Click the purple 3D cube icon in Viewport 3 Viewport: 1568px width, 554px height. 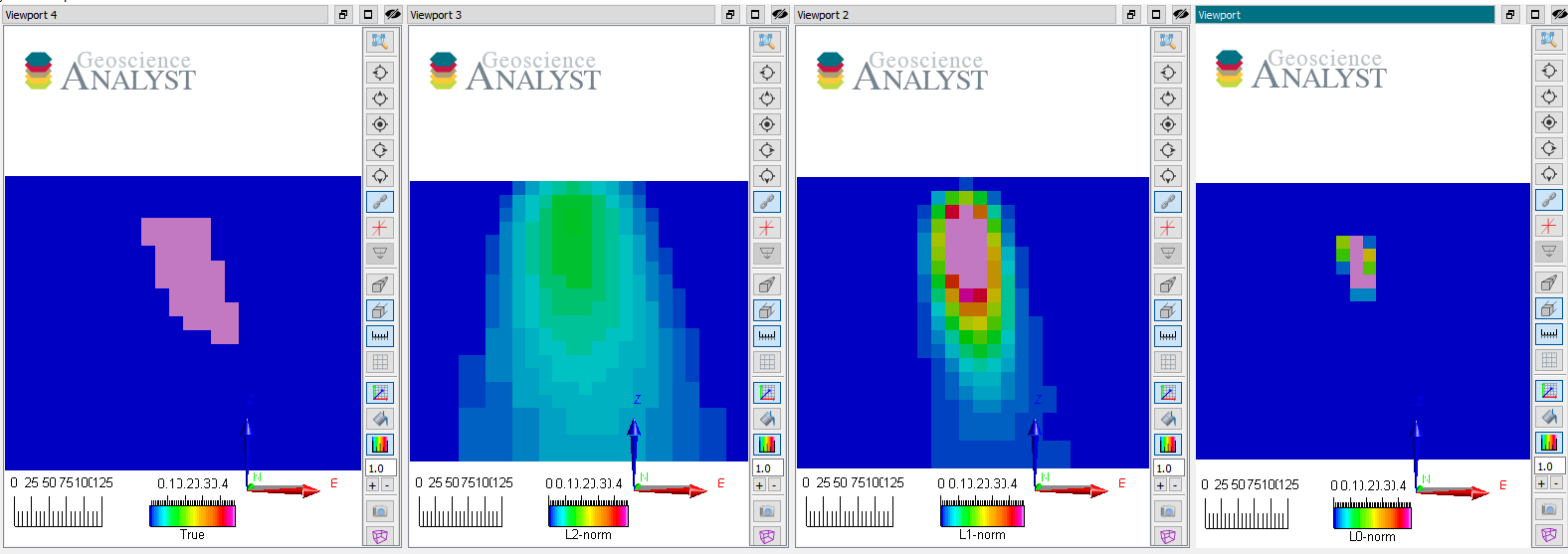767,536
